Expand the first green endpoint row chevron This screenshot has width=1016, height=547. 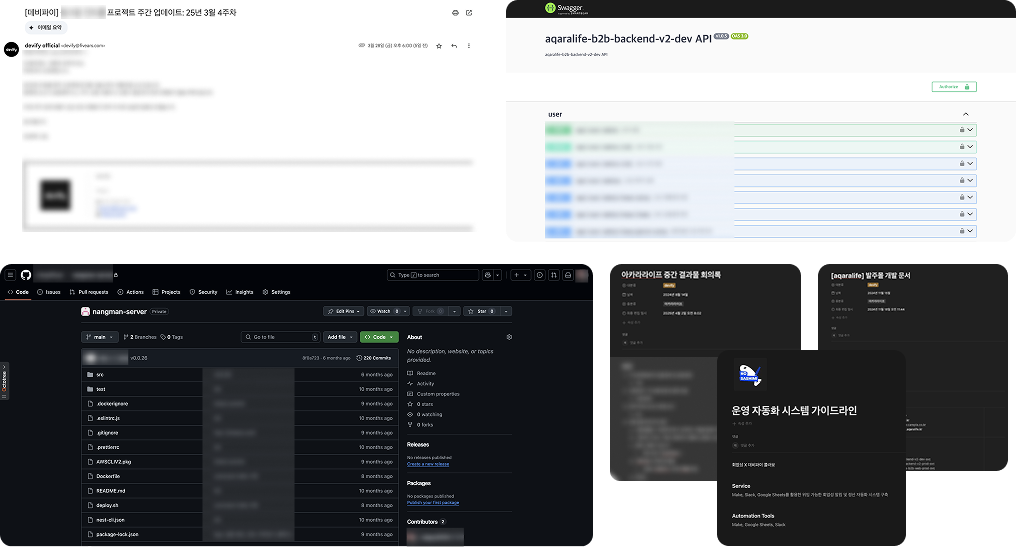pyautogui.click(x=970, y=130)
